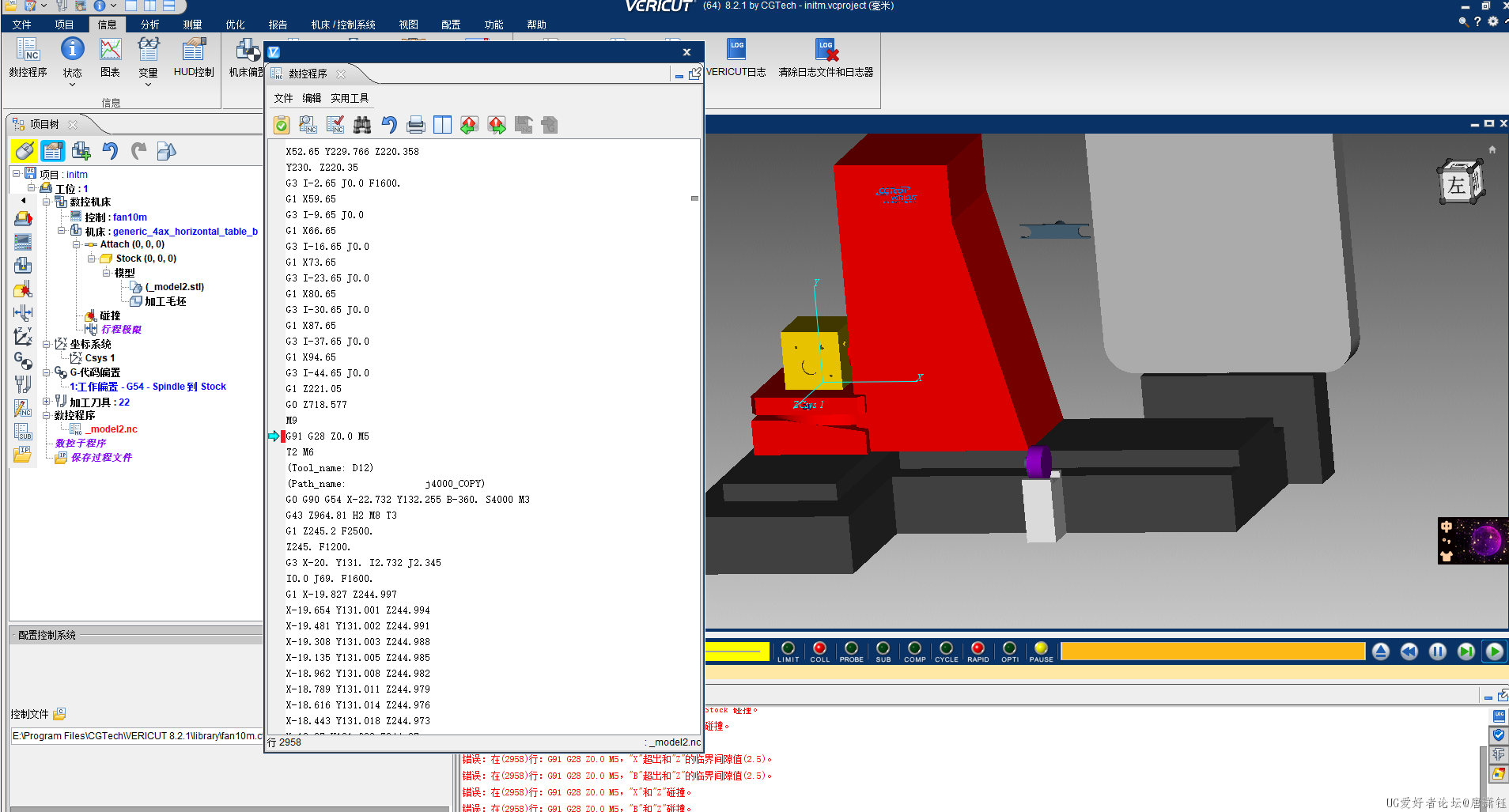Click the binoculars find icon in NC editor
The height and width of the screenshot is (812, 1509).
pyautogui.click(x=362, y=125)
